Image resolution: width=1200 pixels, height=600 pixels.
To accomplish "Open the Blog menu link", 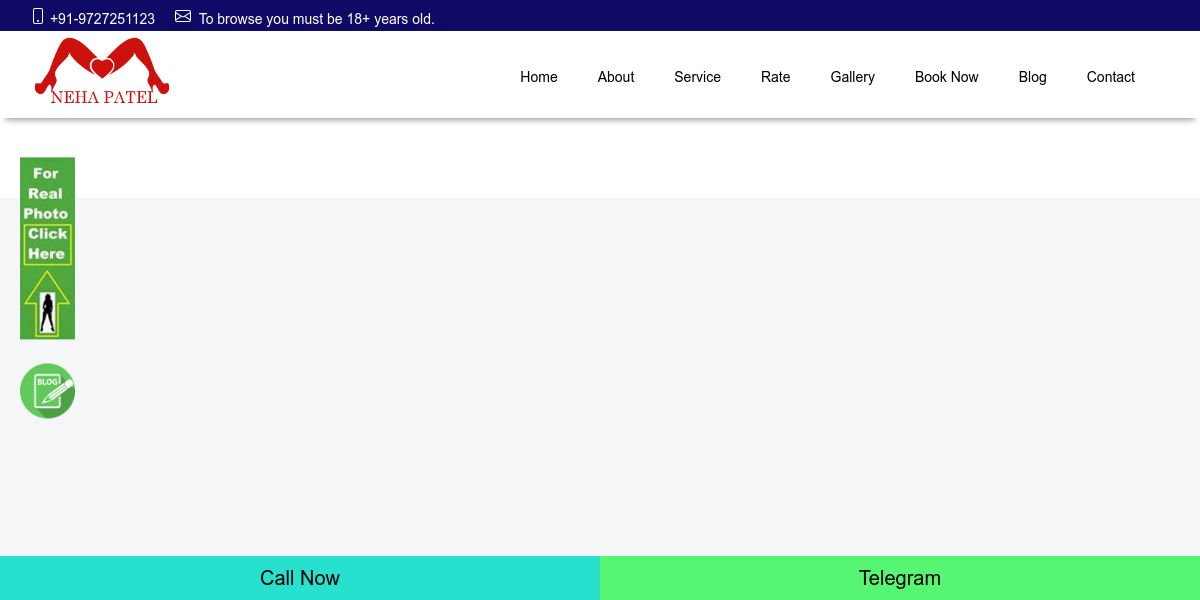I will (1033, 77).
